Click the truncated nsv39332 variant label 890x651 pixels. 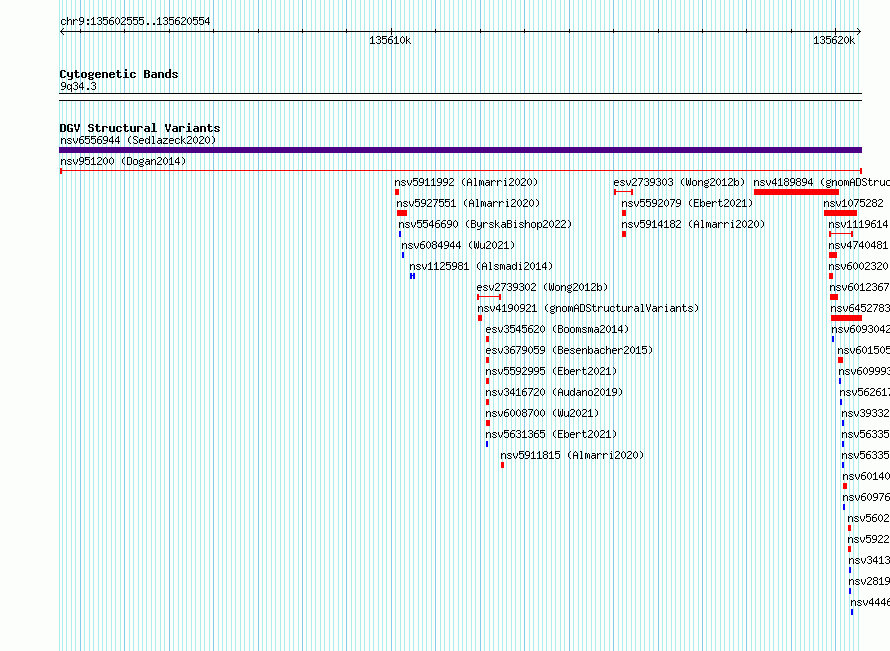point(865,413)
